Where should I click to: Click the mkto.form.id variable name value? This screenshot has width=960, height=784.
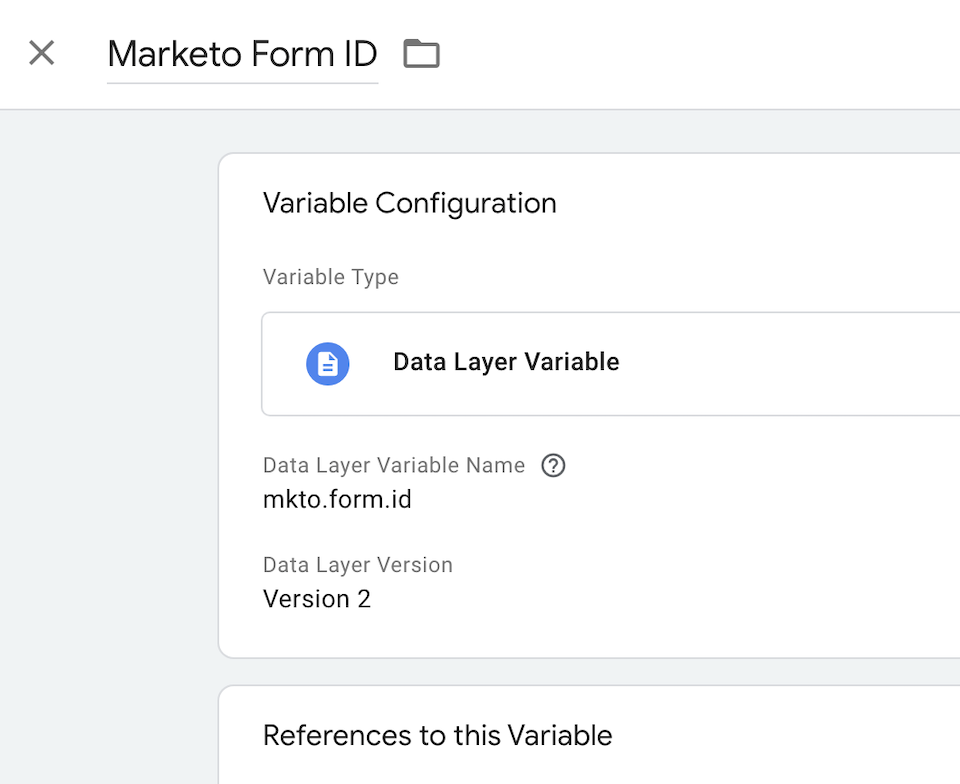pos(337,499)
